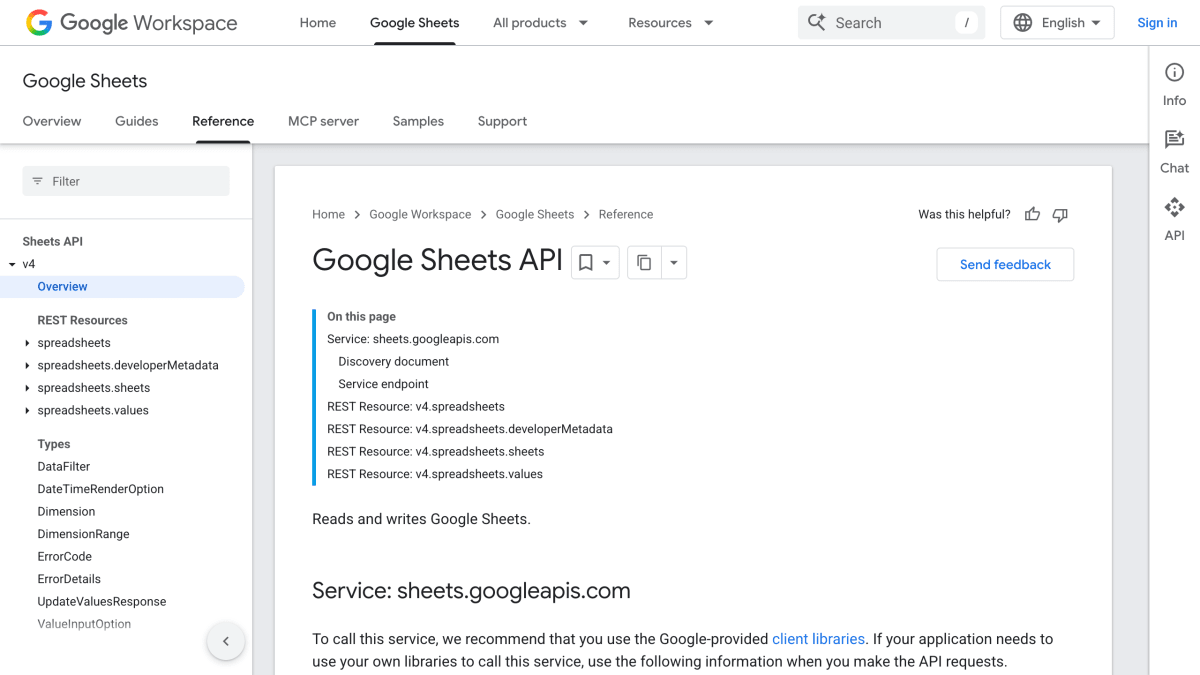Click the Google Sheets breadcrumb link
The width and height of the screenshot is (1200, 675).
[535, 214]
